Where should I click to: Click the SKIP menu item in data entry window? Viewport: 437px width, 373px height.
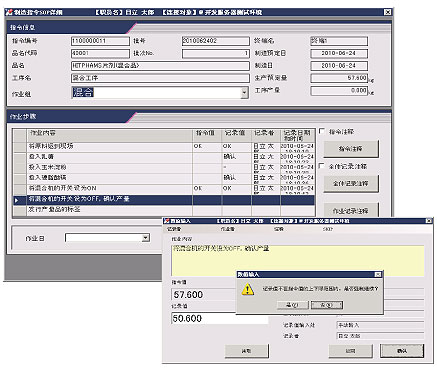[x=328, y=229]
